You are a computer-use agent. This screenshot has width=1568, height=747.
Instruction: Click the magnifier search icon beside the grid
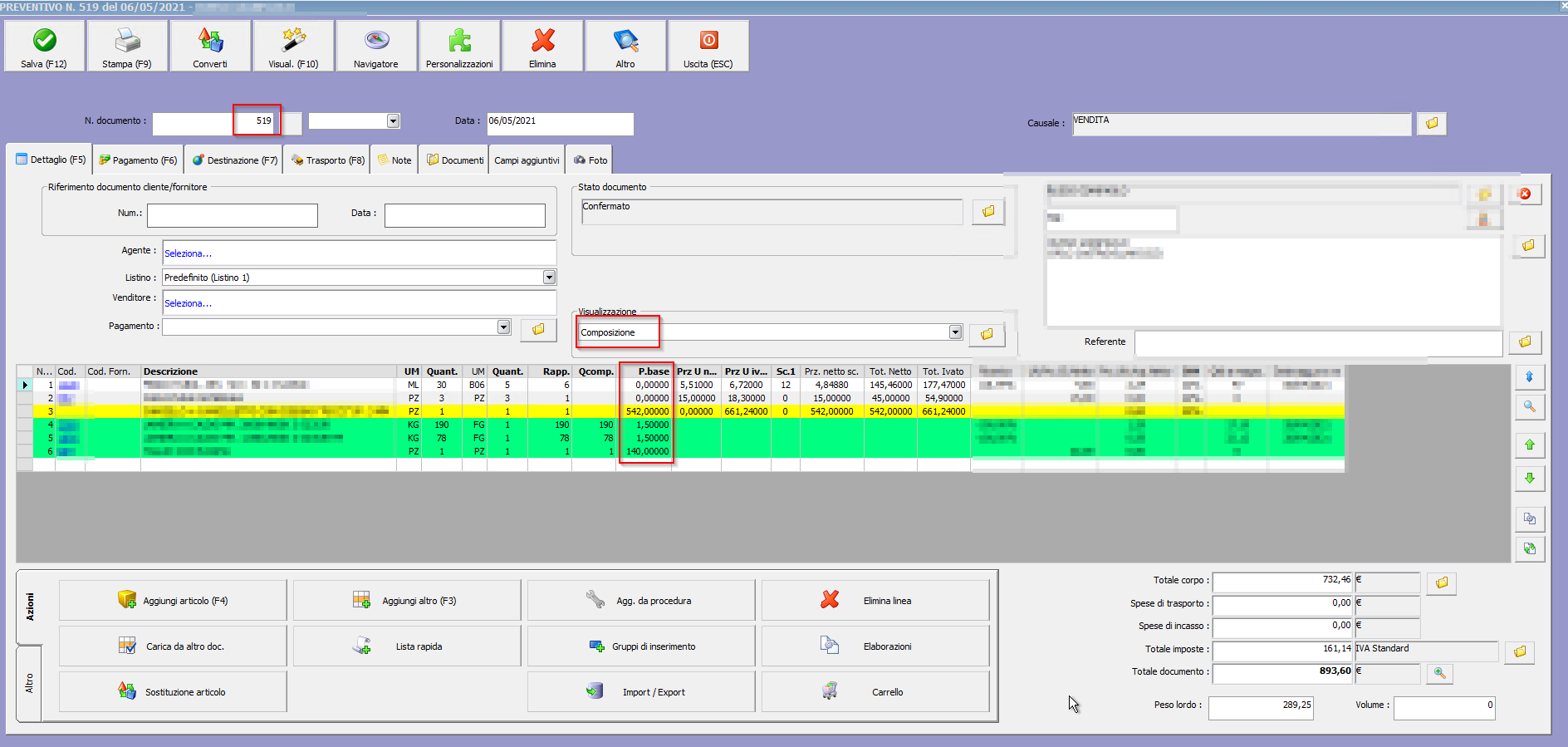click(x=1529, y=407)
